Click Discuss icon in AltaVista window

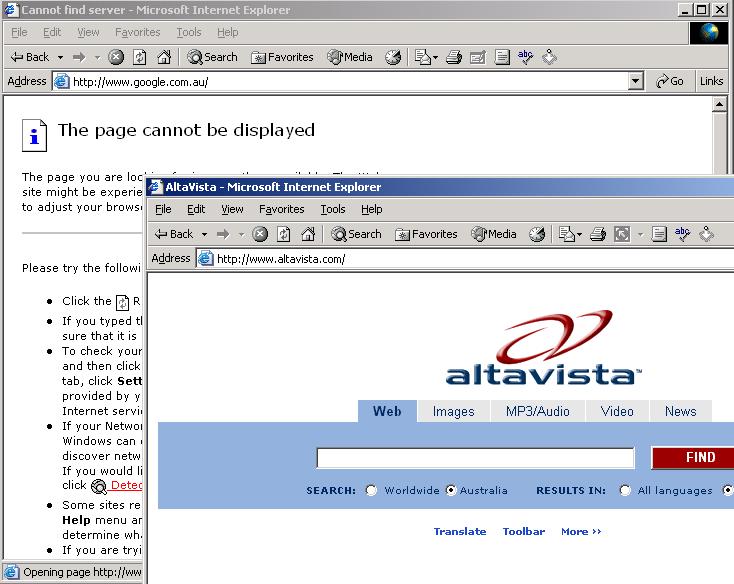click(x=659, y=234)
